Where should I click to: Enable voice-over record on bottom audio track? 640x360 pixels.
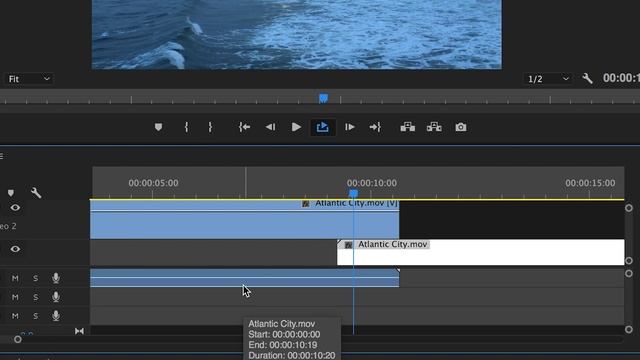point(56,316)
